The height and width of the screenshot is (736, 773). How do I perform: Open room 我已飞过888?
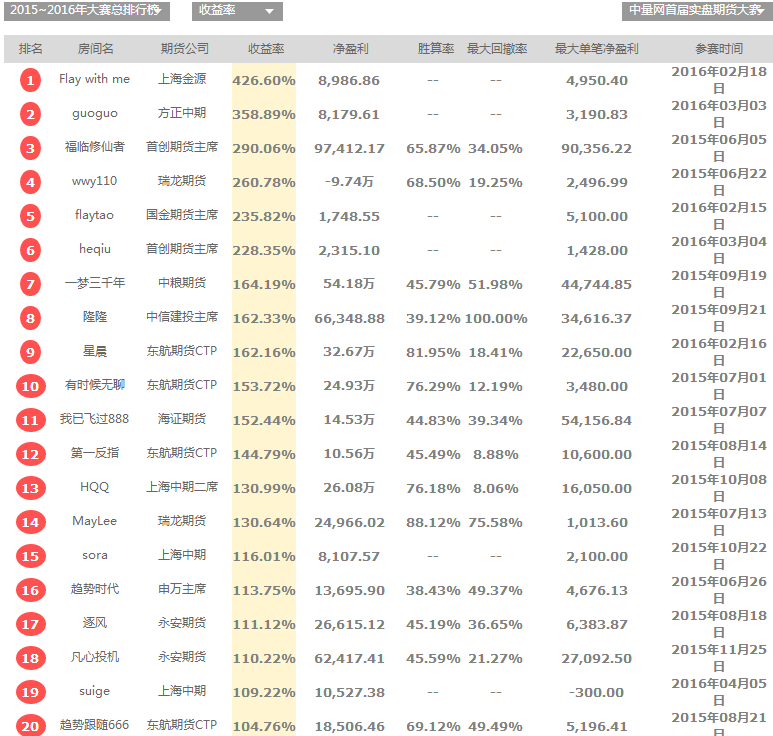[x=95, y=419]
